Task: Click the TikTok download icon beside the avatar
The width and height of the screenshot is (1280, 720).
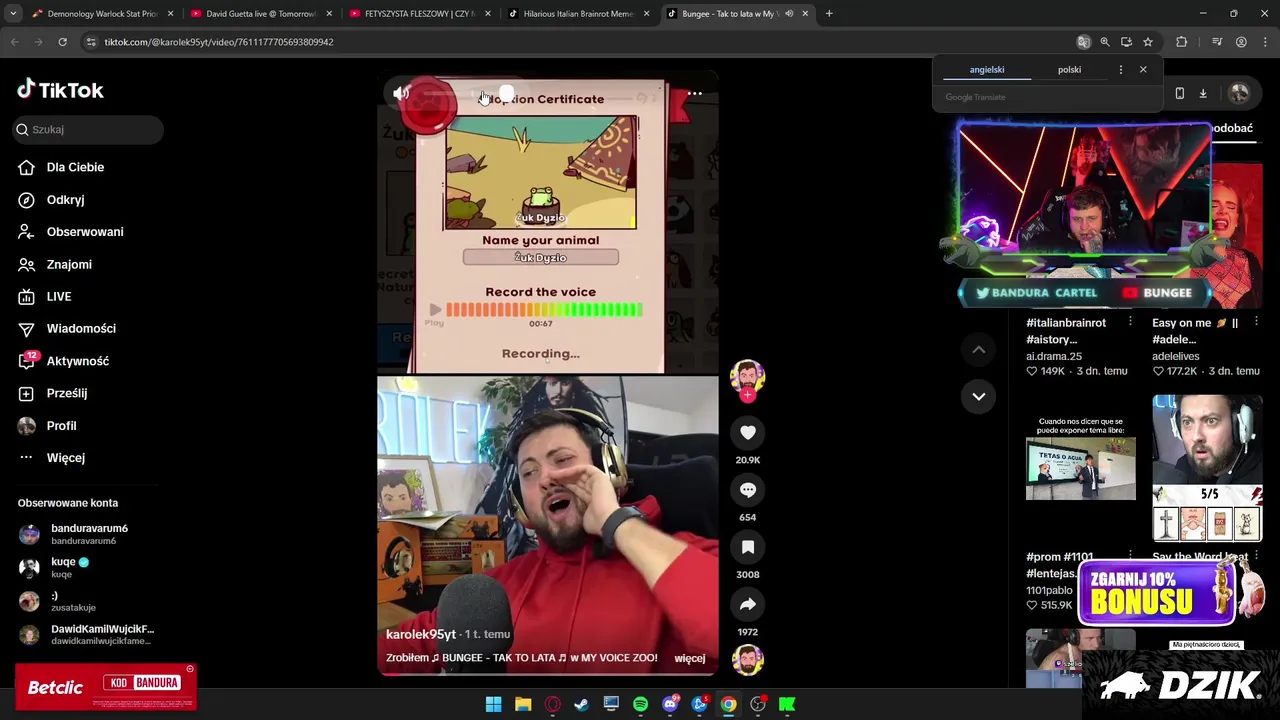Action: pyautogui.click(x=1203, y=93)
